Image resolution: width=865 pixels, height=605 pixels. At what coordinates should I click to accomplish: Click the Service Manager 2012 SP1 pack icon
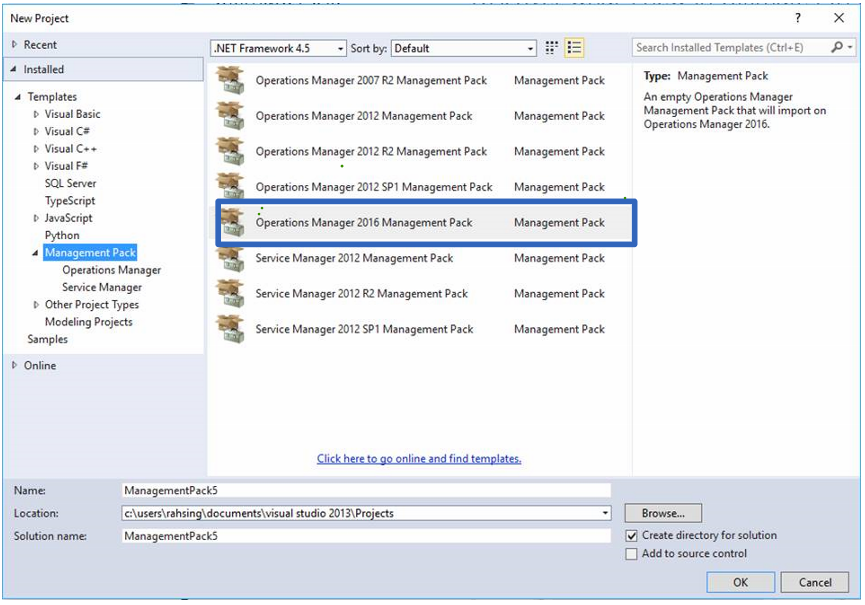pos(231,329)
